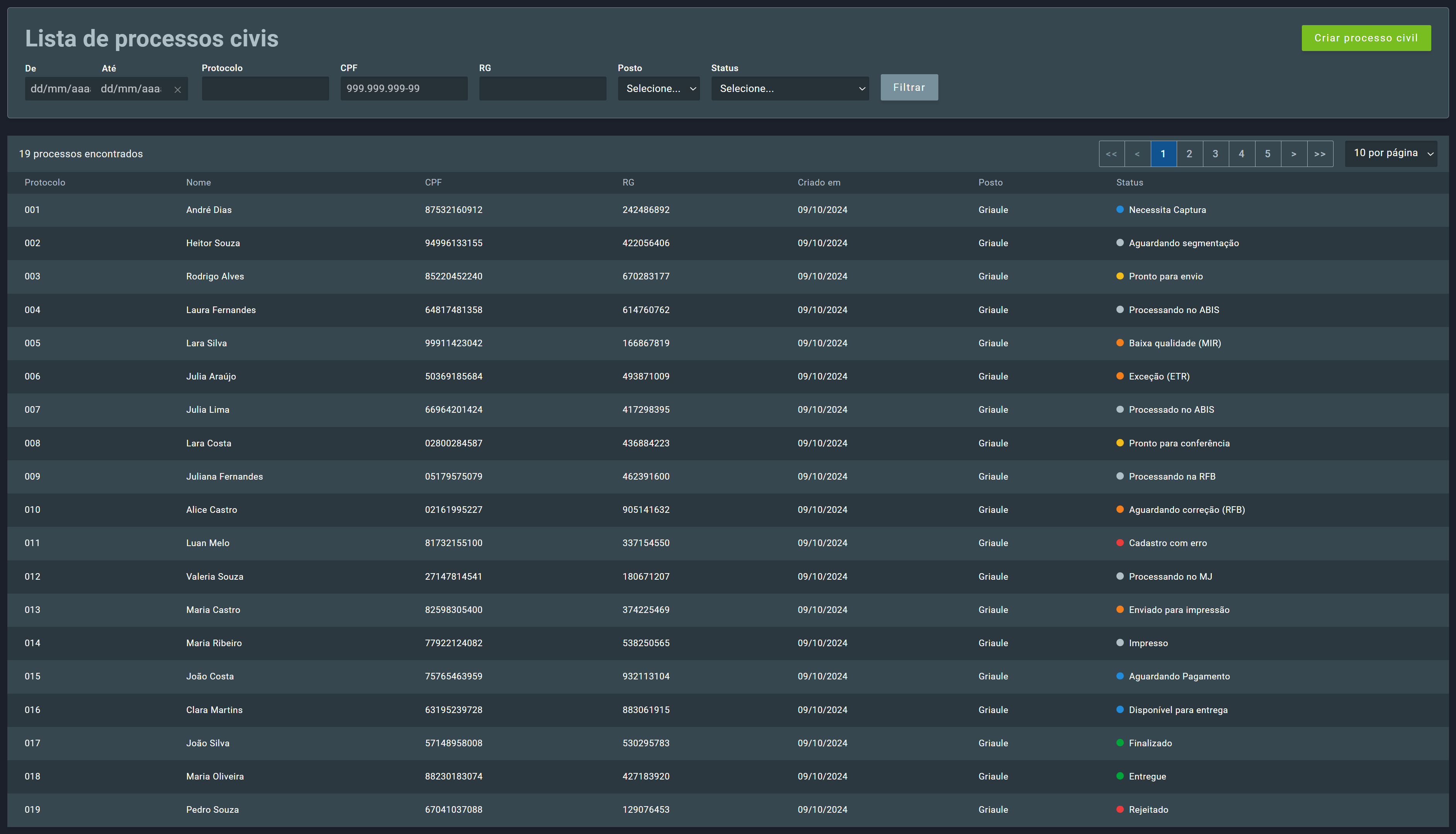Click the name Maria Oliveira
Image resolution: width=1456 pixels, height=834 pixels.
(x=215, y=777)
